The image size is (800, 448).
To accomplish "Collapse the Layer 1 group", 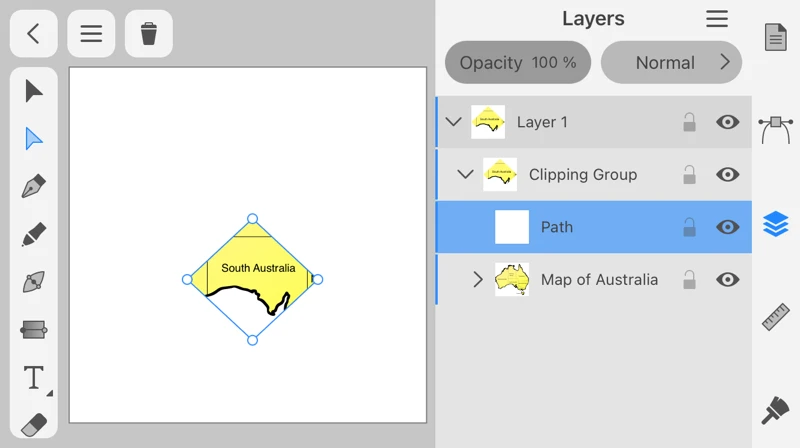I will tap(453, 122).
